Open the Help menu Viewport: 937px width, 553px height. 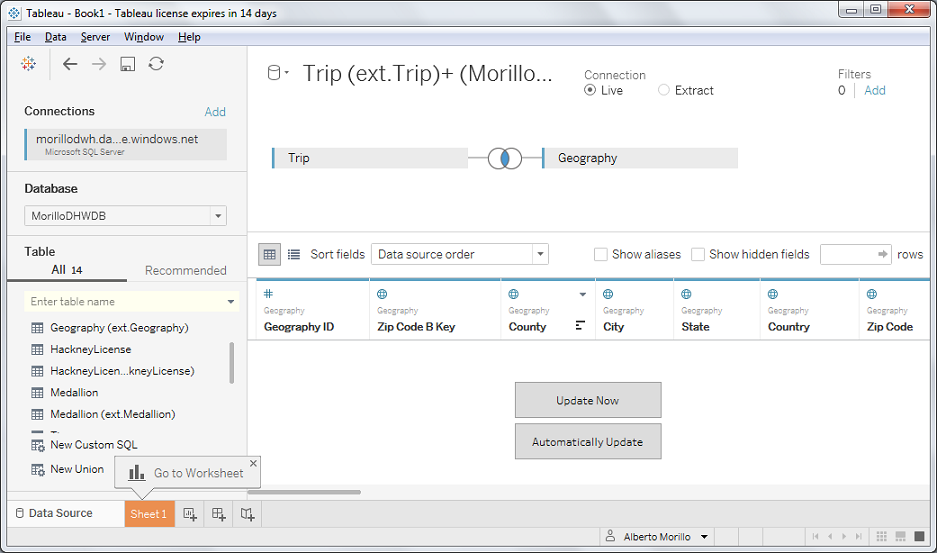[189, 37]
